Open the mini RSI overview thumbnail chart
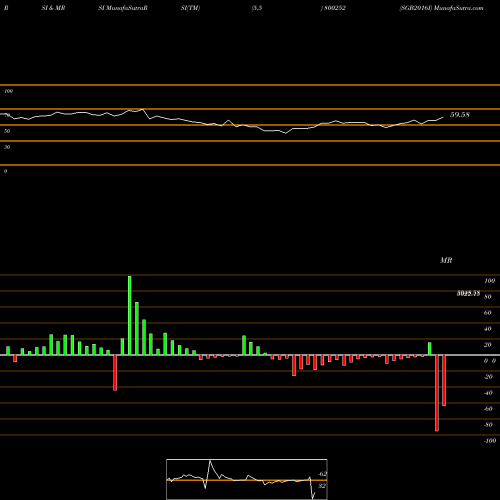The height and width of the screenshot is (500, 500). 247,479
